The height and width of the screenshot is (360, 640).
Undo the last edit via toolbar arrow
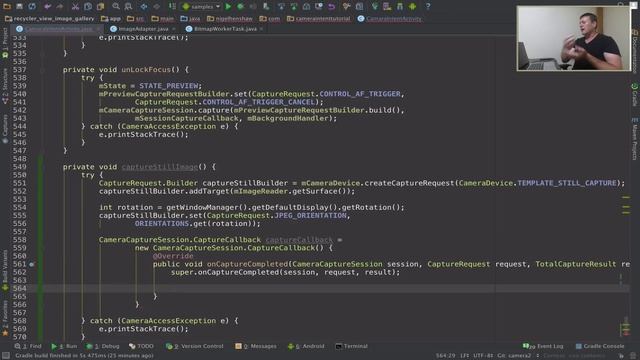pyautogui.click(x=47, y=7)
